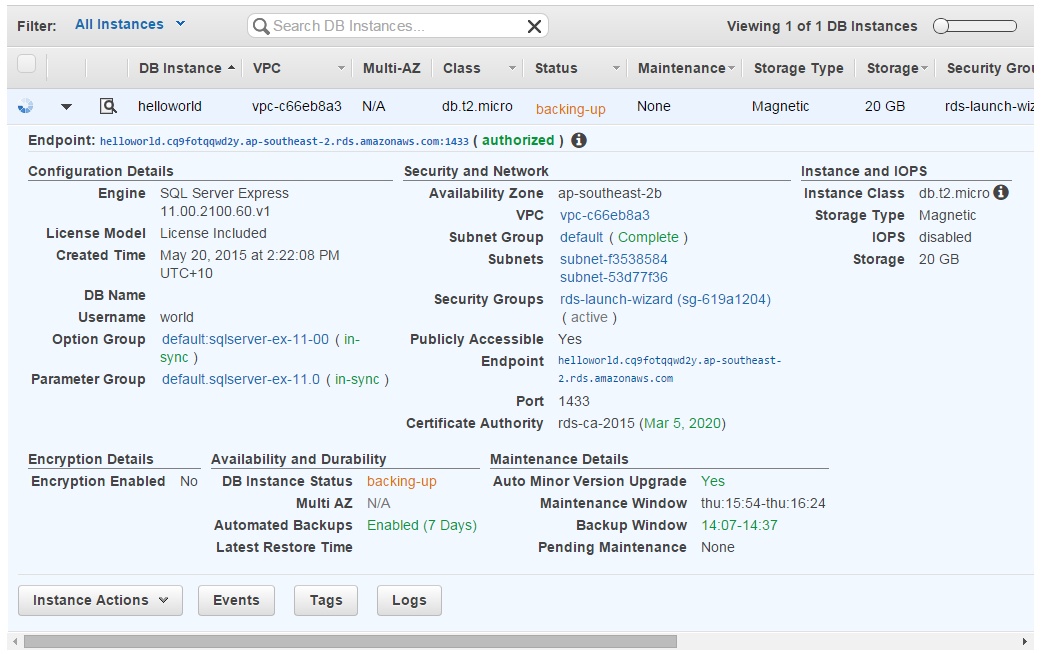Tick the select-all instances checkbox
Image resolution: width=1041 pixels, height=654 pixels.
(27, 64)
